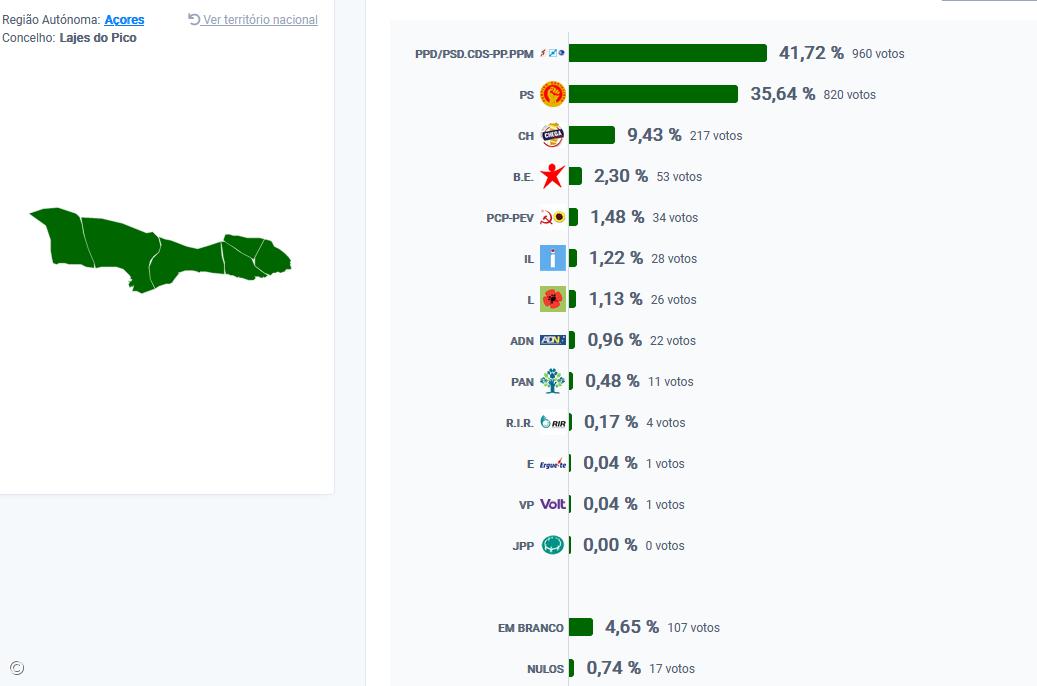Open the Açores region link
The image size is (1037, 686).
click(124, 20)
